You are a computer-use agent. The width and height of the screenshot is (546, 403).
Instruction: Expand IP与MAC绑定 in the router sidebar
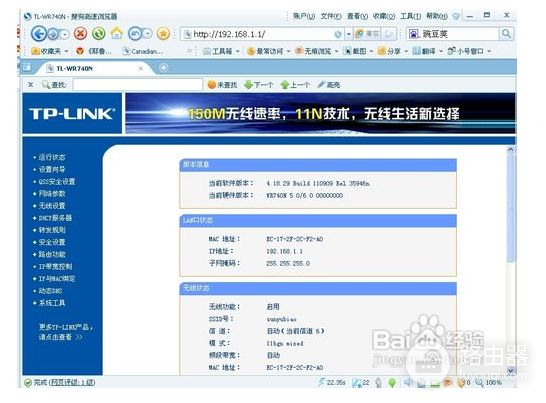[56, 279]
